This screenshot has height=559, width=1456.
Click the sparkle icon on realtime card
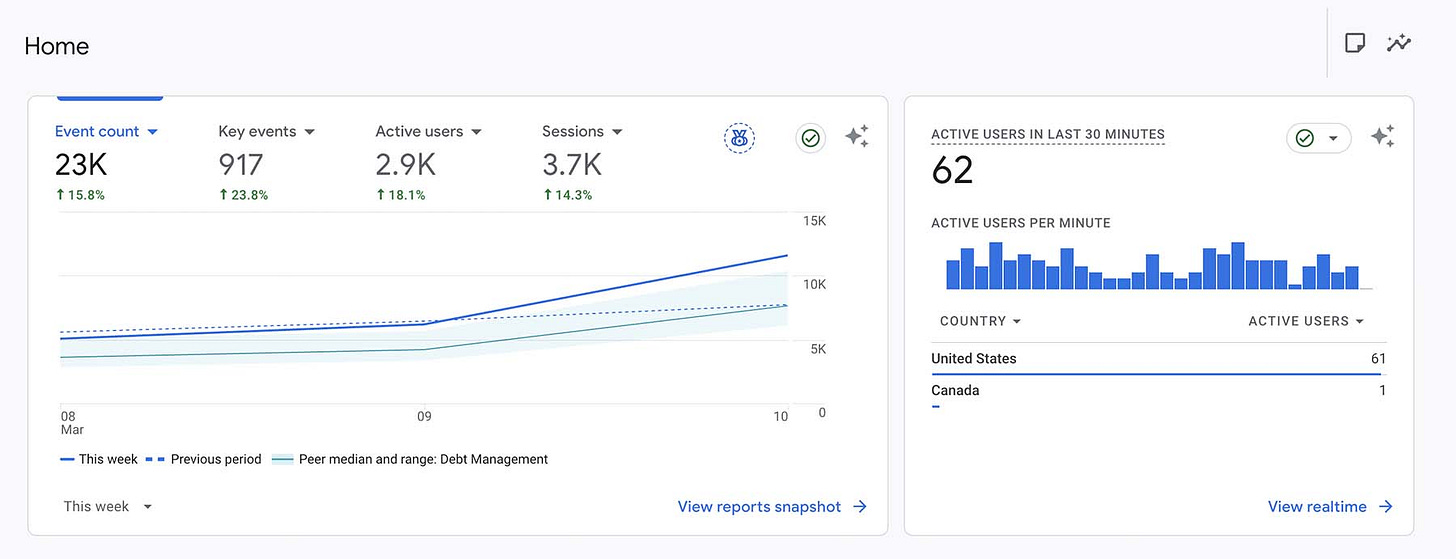point(1383,137)
